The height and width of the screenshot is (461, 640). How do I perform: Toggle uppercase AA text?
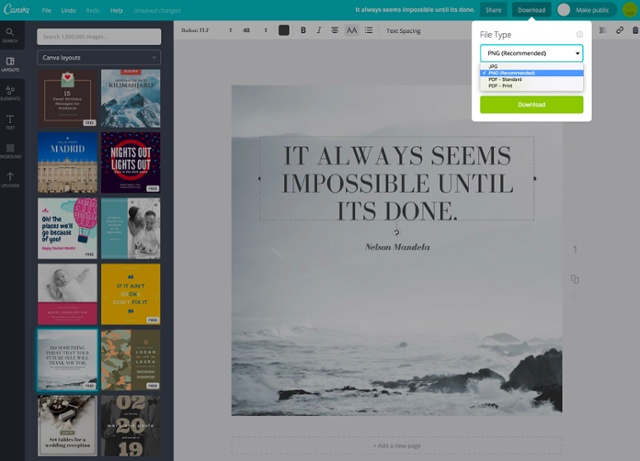[351, 30]
